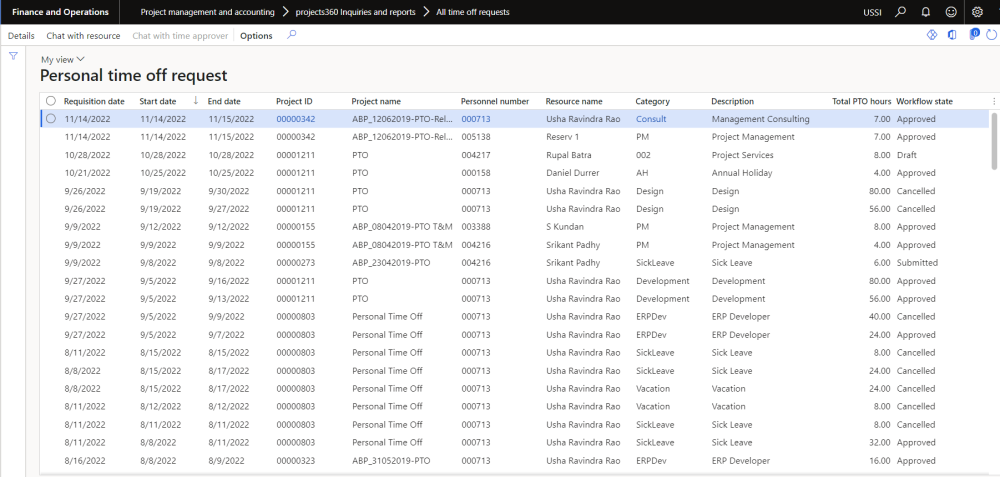This screenshot has width=1000, height=477.
Task: Click the Details menu item
Action: [21, 36]
